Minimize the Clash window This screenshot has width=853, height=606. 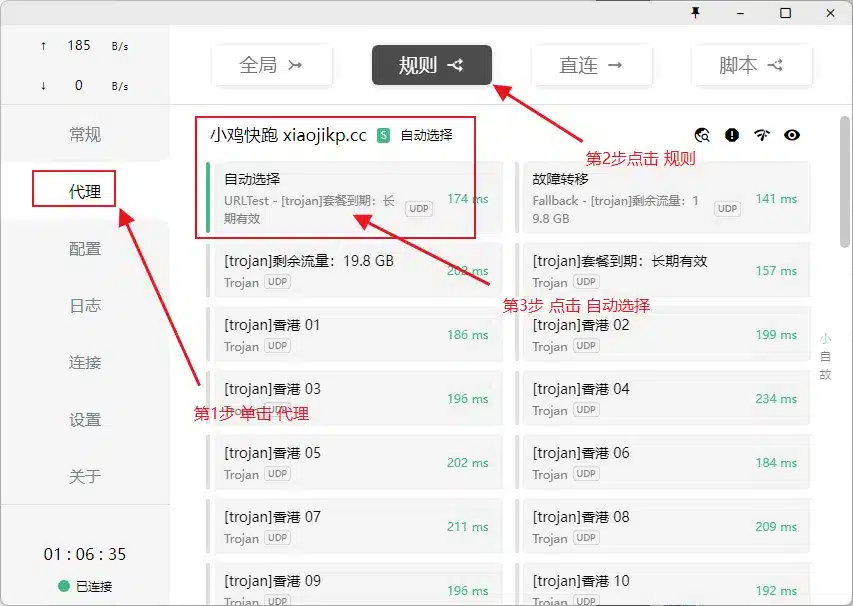740,13
